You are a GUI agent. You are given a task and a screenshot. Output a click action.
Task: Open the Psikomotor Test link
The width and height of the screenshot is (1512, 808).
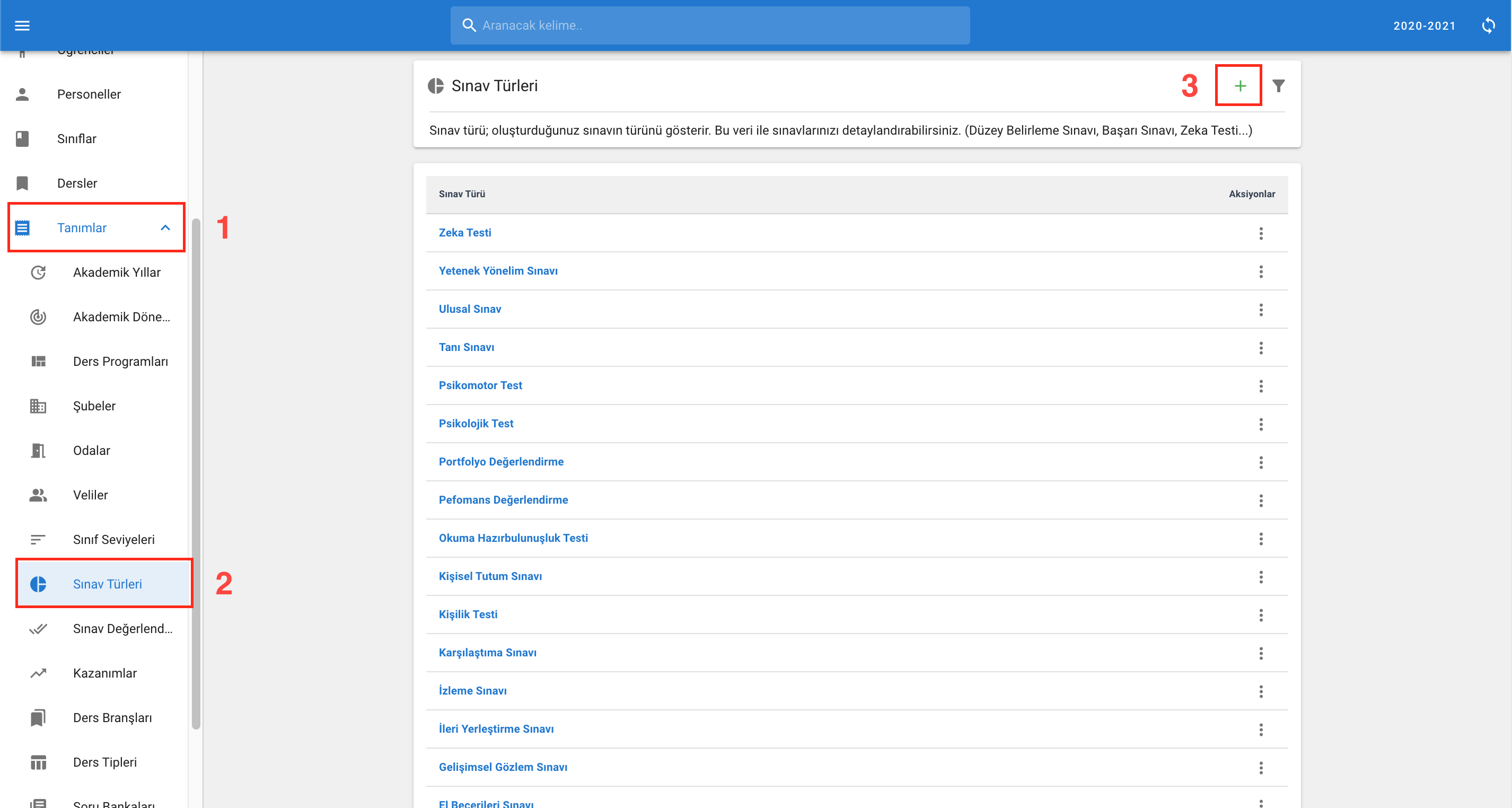coord(481,385)
